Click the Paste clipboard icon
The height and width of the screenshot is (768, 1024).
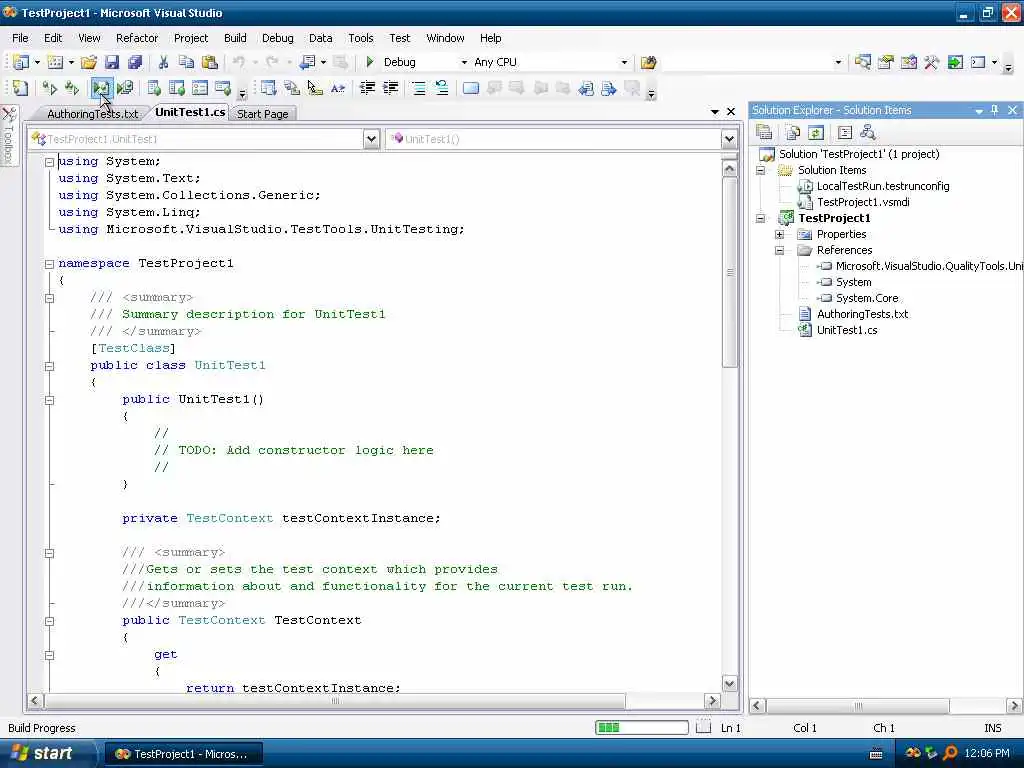tap(210, 62)
